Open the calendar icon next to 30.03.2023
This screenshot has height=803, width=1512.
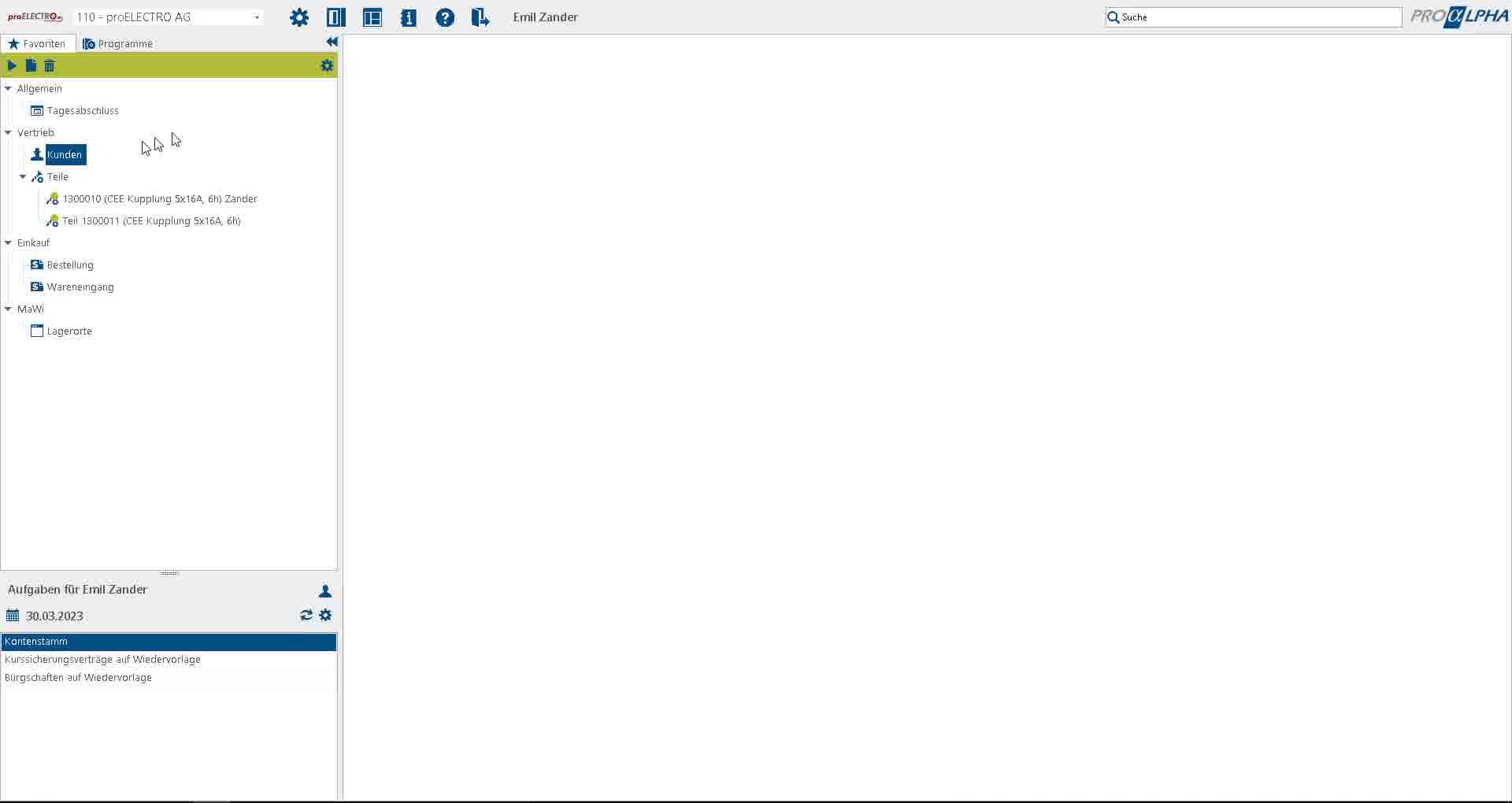tap(13, 616)
